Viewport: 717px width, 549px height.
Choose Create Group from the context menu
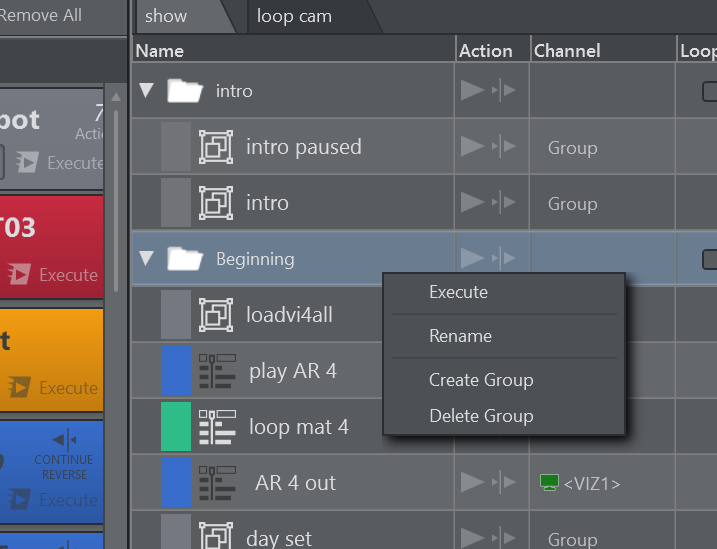point(481,380)
